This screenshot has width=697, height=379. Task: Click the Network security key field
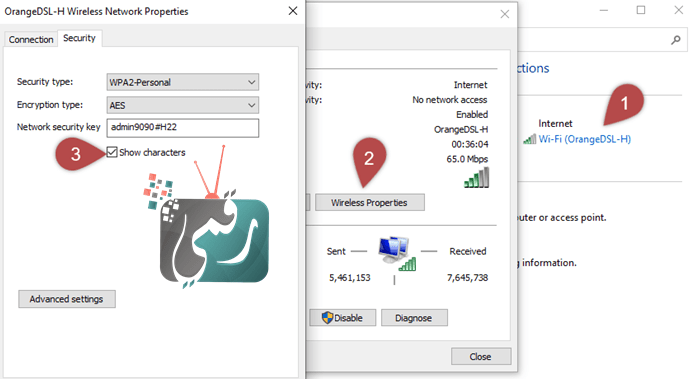[183, 128]
